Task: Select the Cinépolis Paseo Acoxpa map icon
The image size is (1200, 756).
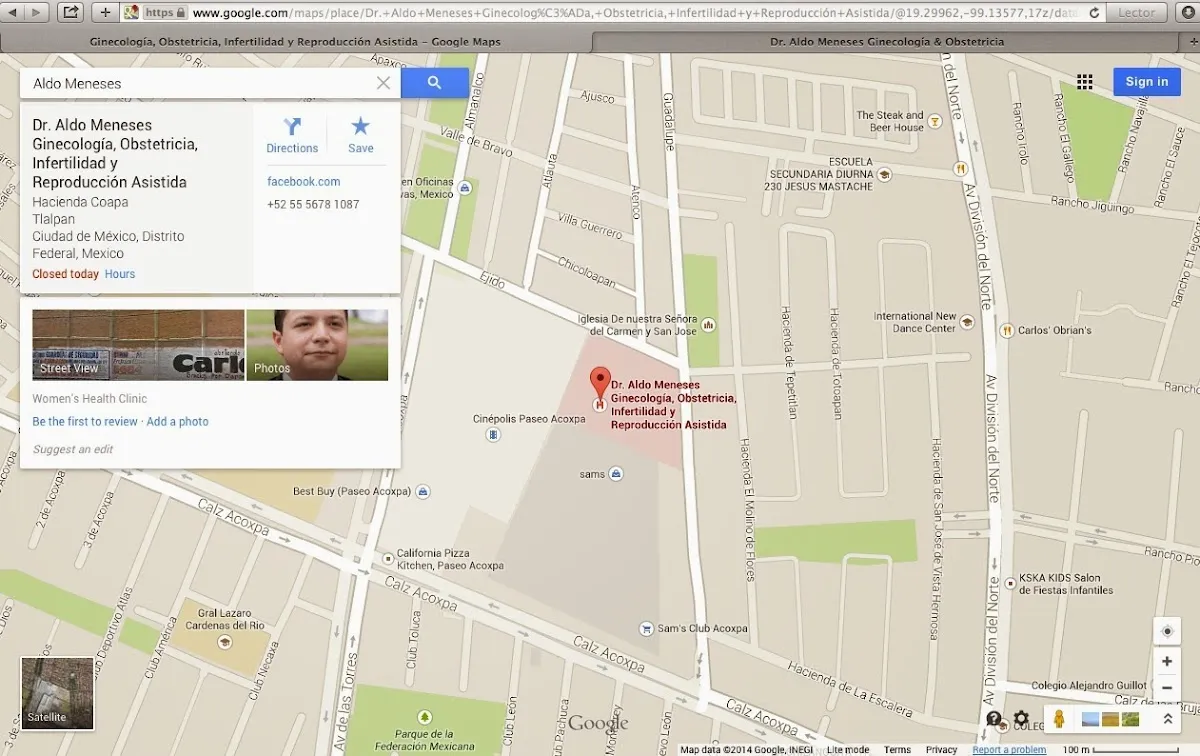Action: click(493, 435)
